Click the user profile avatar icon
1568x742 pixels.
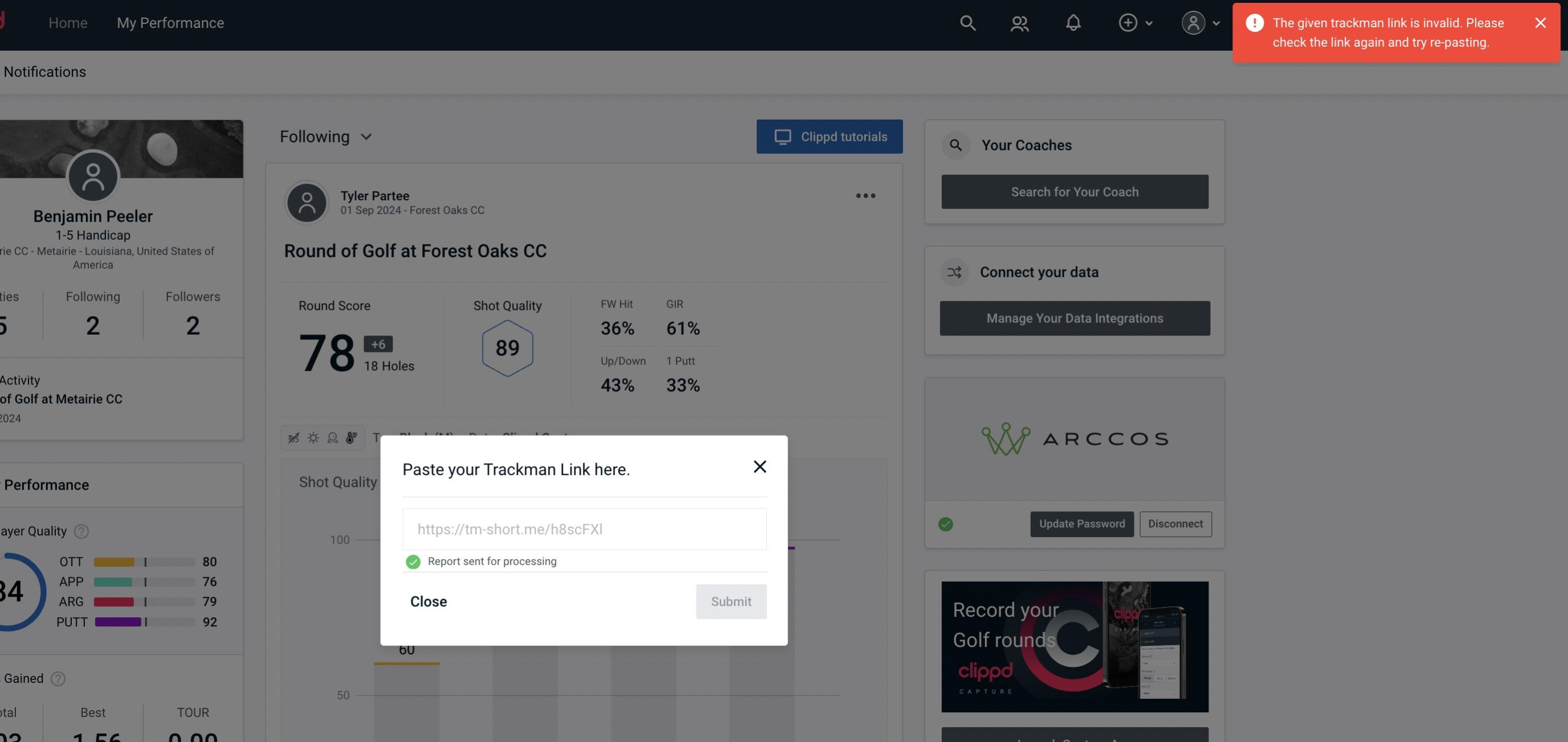click(1193, 22)
